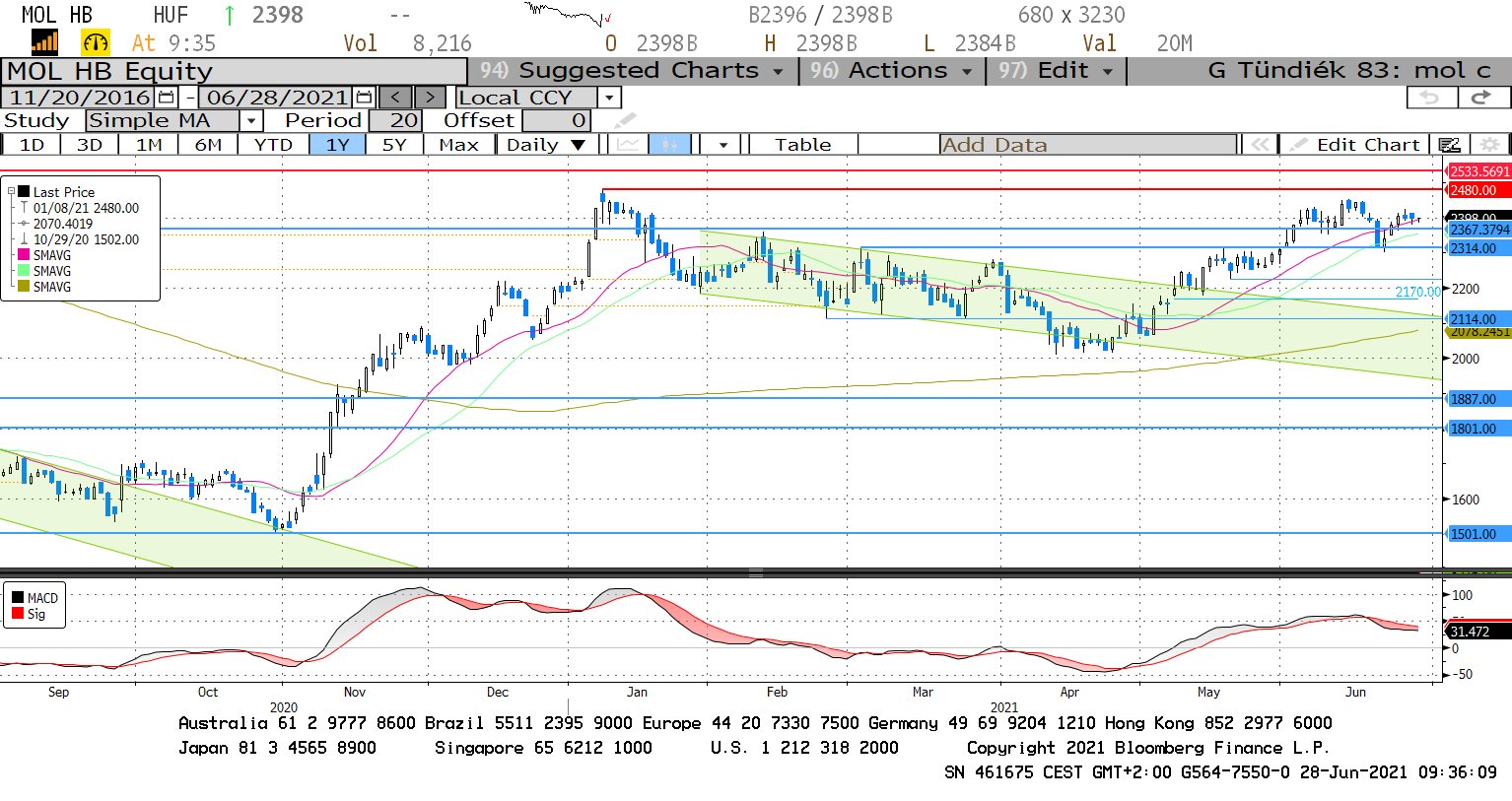Open the Daily periodicity dropdown
The height and width of the screenshot is (801, 1512).
pyautogui.click(x=579, y=145)
